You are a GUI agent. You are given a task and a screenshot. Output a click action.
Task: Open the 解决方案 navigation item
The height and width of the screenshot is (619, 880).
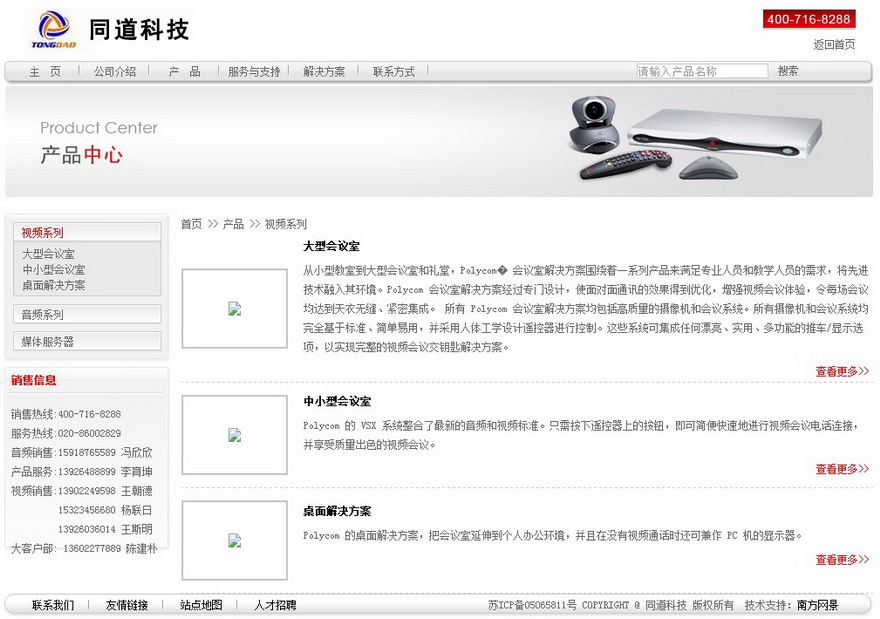[324, 72]
